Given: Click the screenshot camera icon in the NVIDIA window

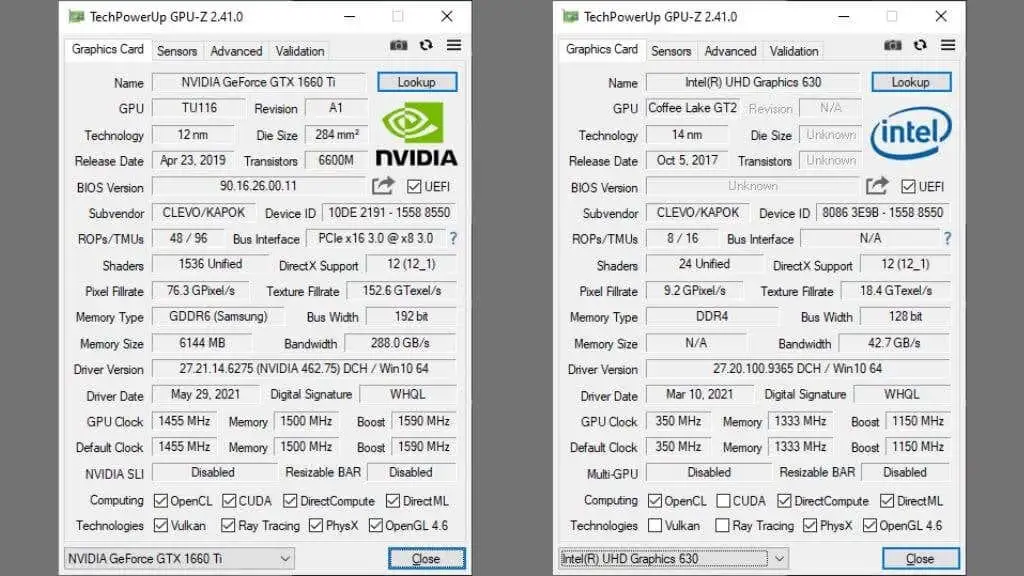Looking at the screenshot, I should coord(398,45).
